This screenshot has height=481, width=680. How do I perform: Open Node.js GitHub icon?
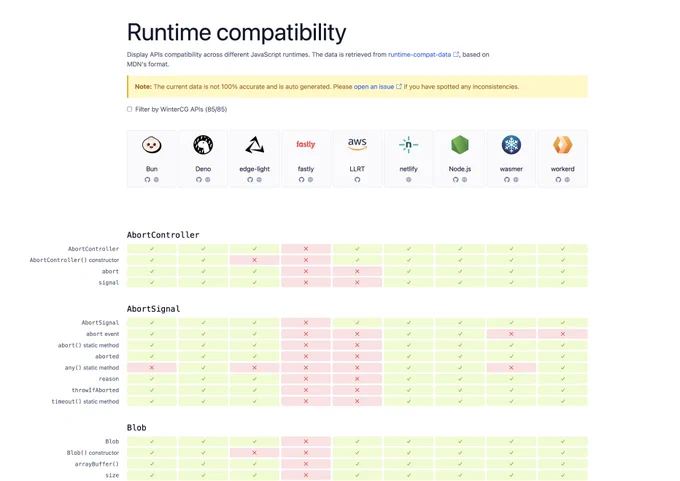click(455, 180)
